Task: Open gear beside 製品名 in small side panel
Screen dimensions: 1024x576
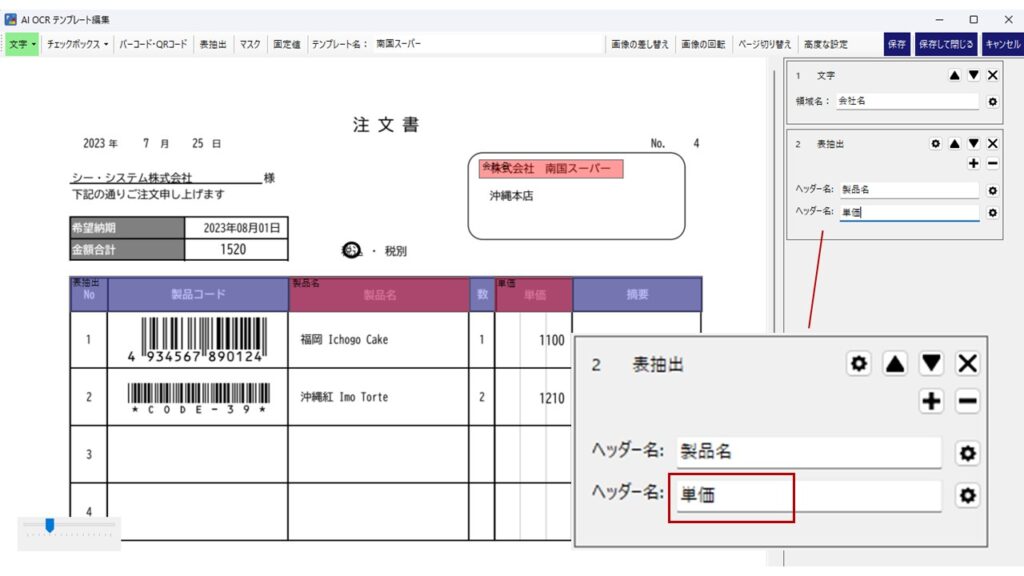Action: coord(993,191)
